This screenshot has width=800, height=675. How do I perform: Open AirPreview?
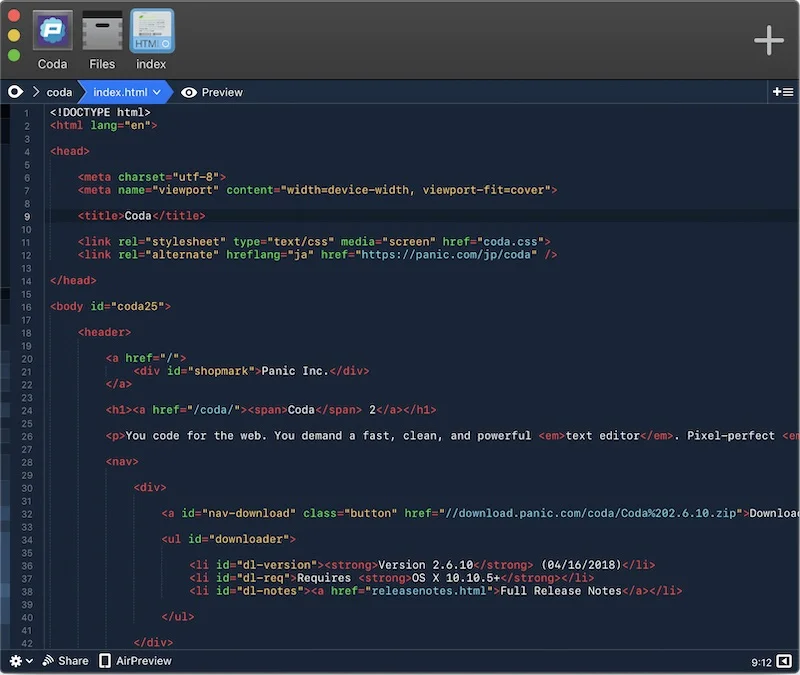(136, 661)
